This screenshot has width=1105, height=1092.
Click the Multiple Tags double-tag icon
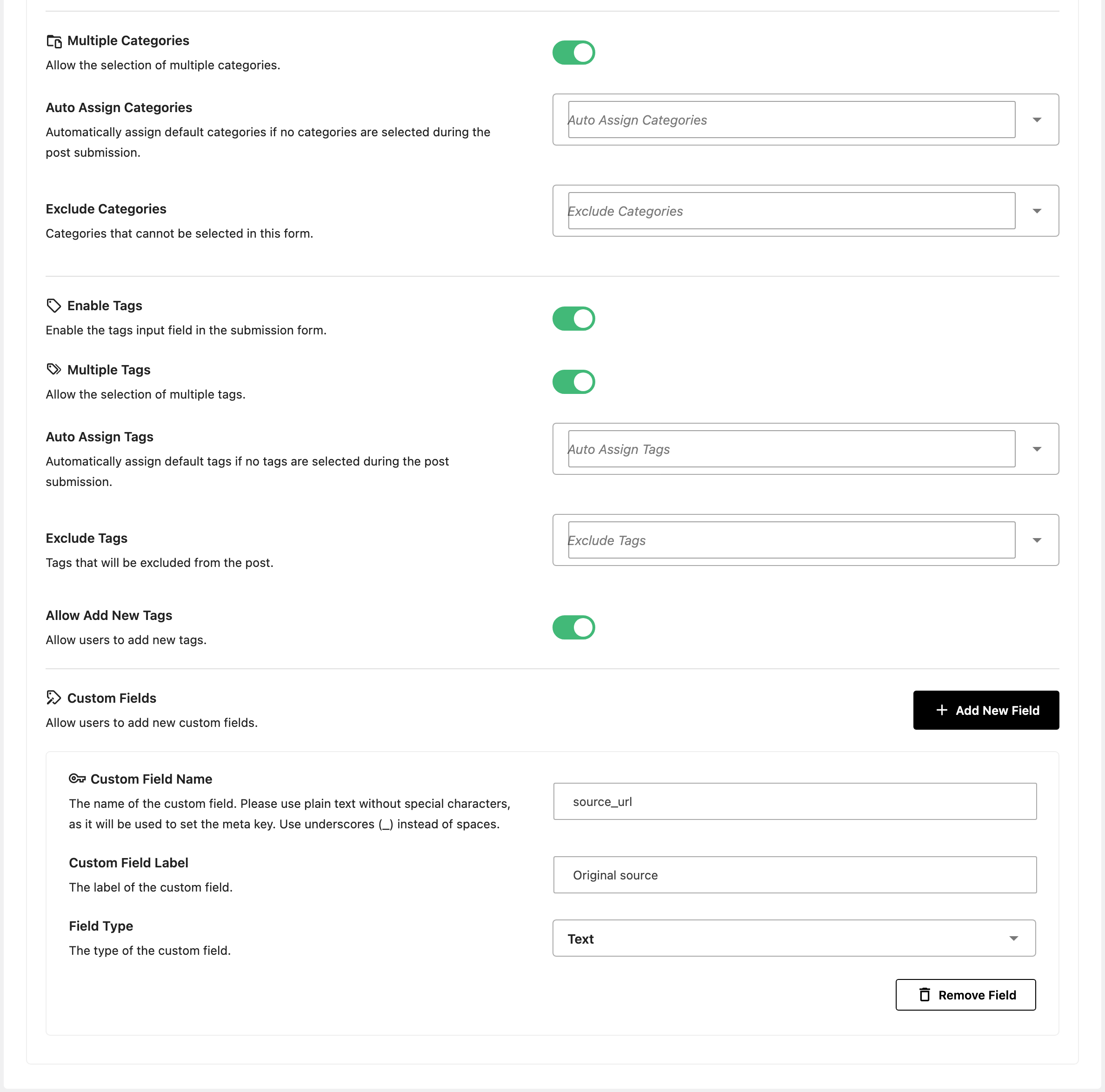click(54, 370)
